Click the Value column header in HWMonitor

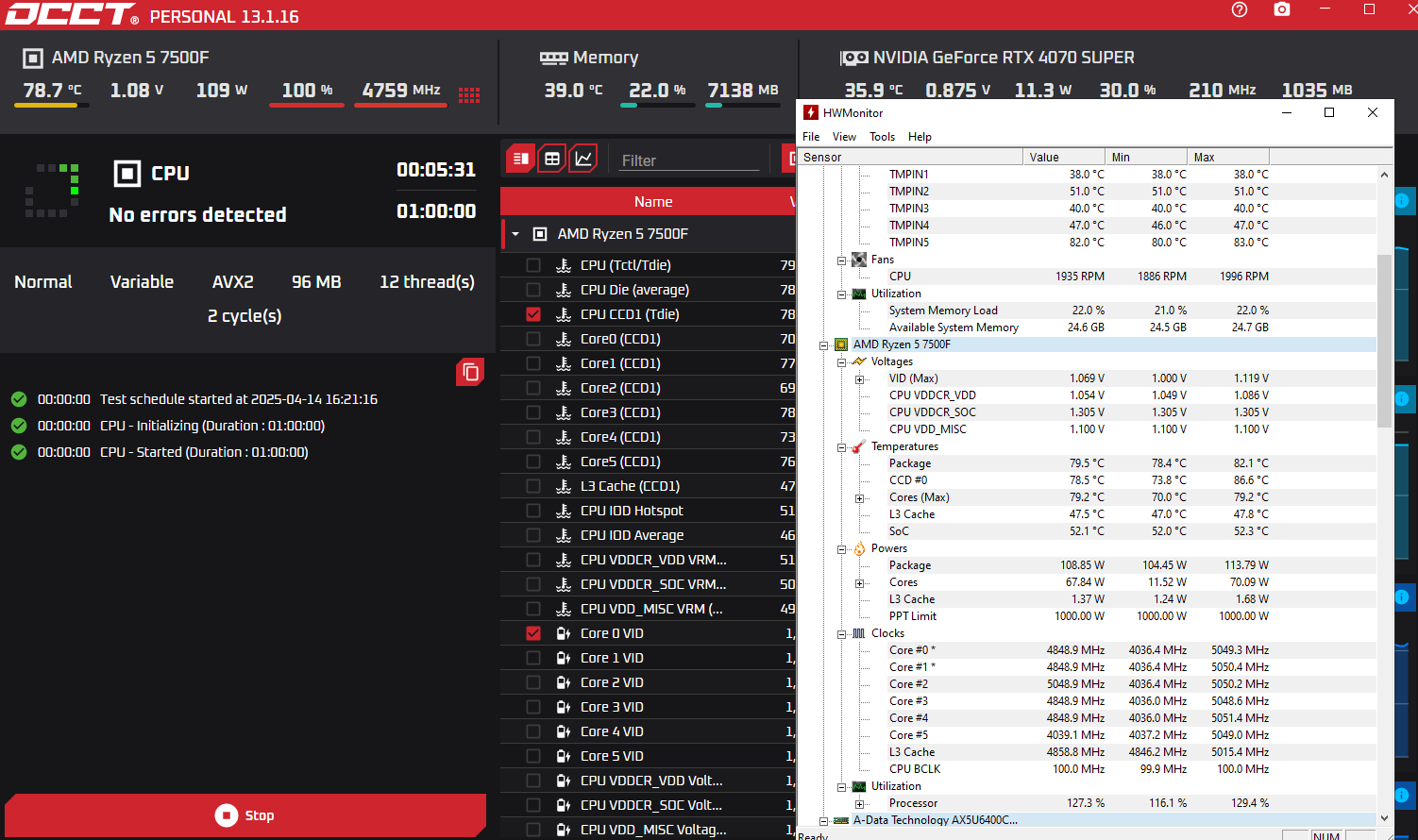(1064, 158)
